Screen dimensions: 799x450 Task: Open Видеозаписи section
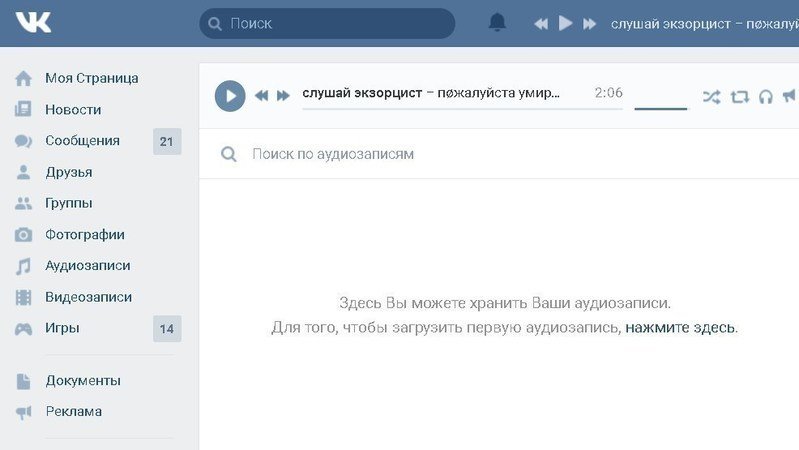point(88,297)
